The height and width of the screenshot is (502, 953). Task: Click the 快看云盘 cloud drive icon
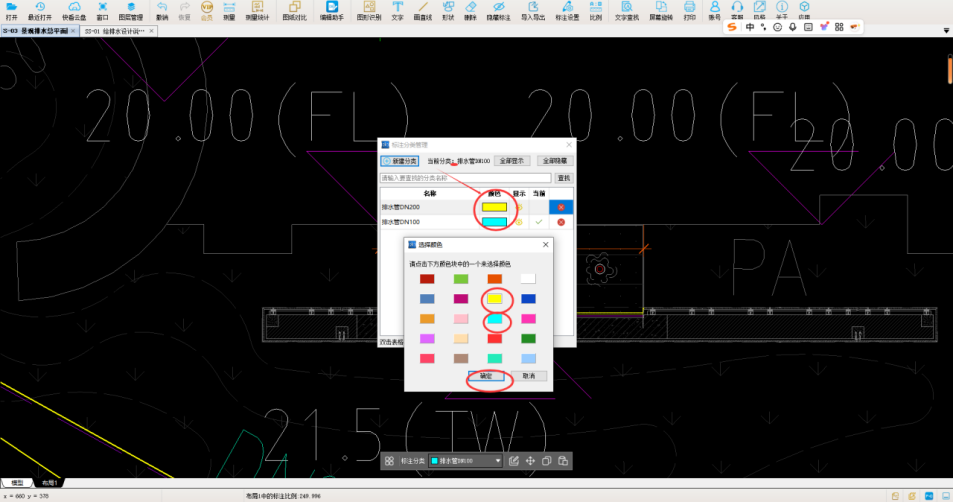coord(74,11)
